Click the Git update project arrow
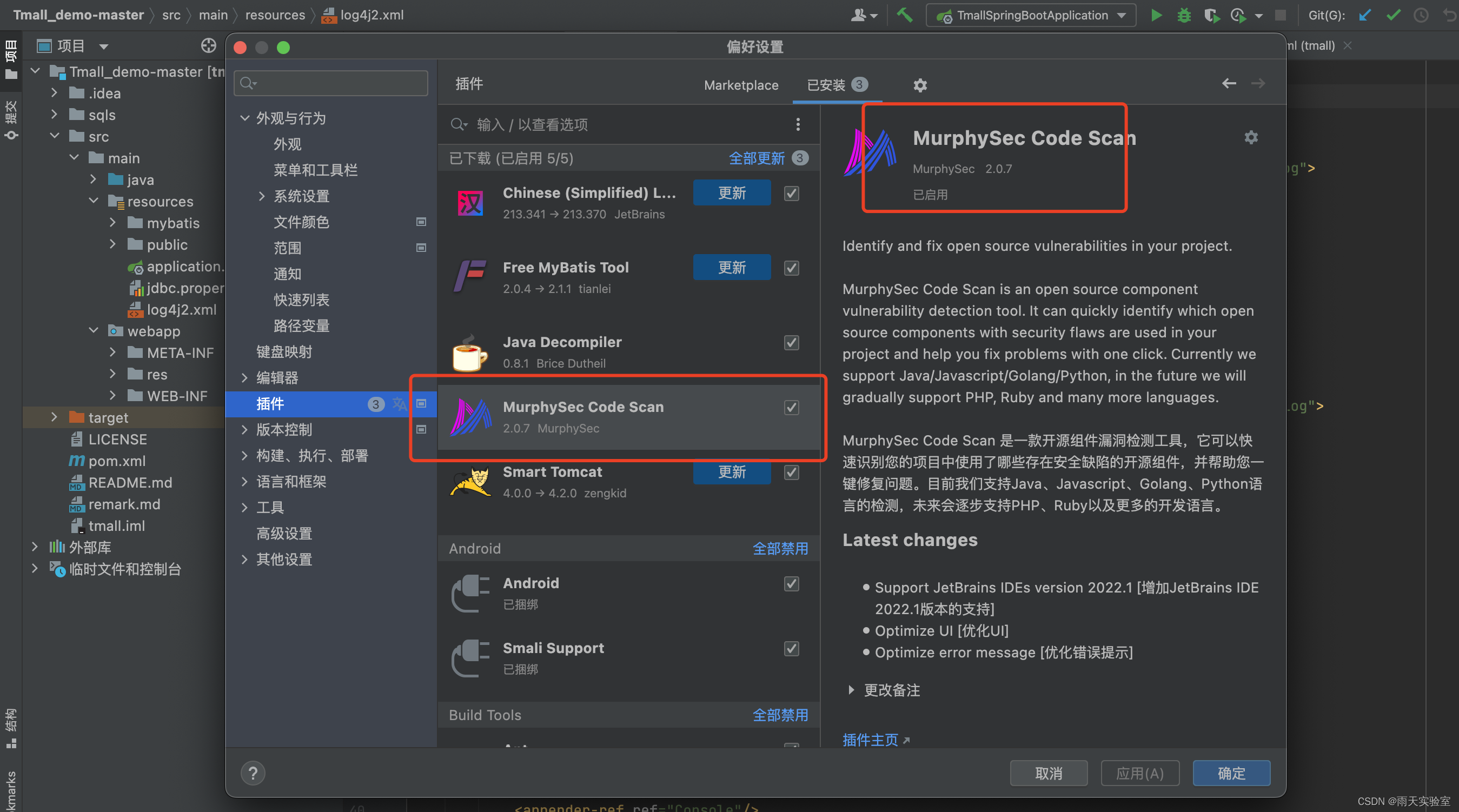 coord(1365,15)
